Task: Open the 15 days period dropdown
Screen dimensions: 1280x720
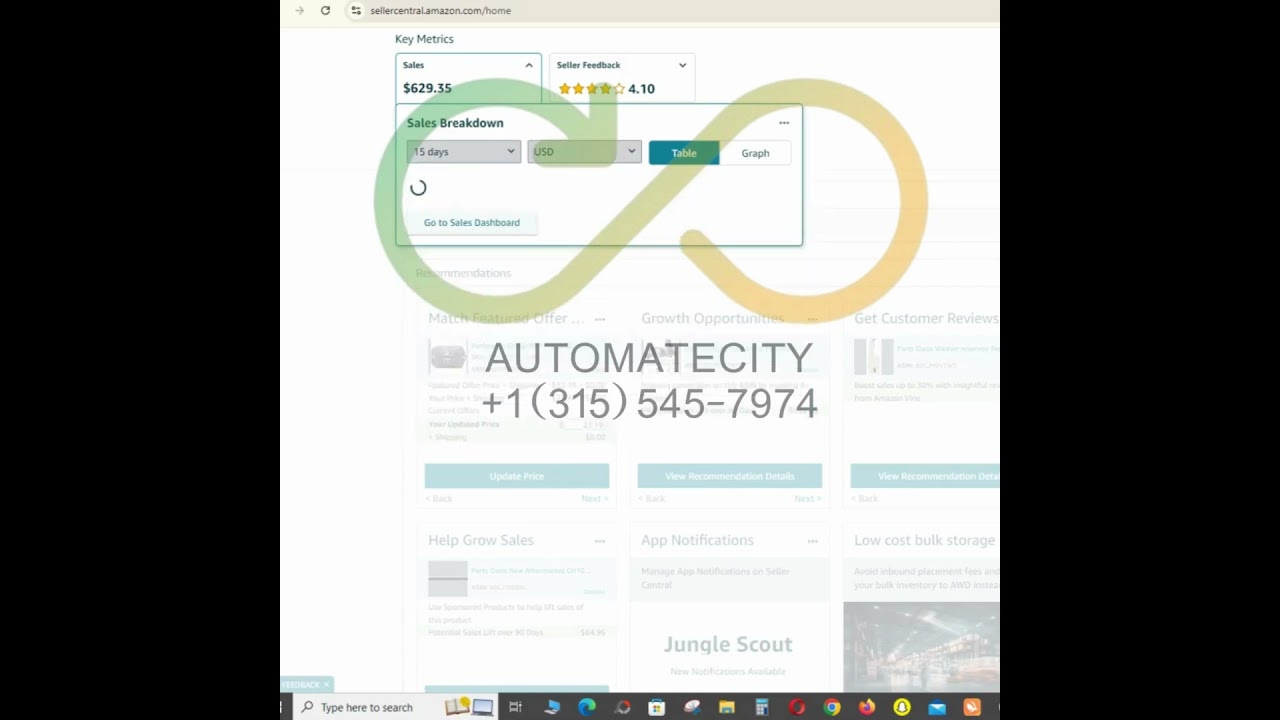Action: click(x=463, y=152)
